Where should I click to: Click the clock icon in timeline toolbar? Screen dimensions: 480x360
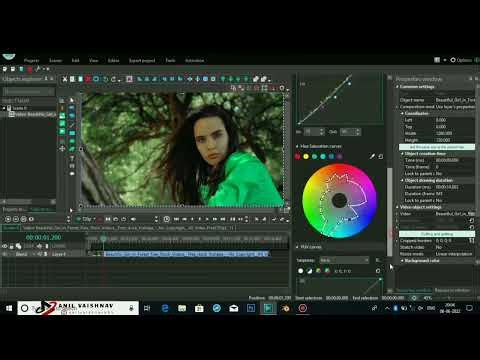tap(167, 219)
